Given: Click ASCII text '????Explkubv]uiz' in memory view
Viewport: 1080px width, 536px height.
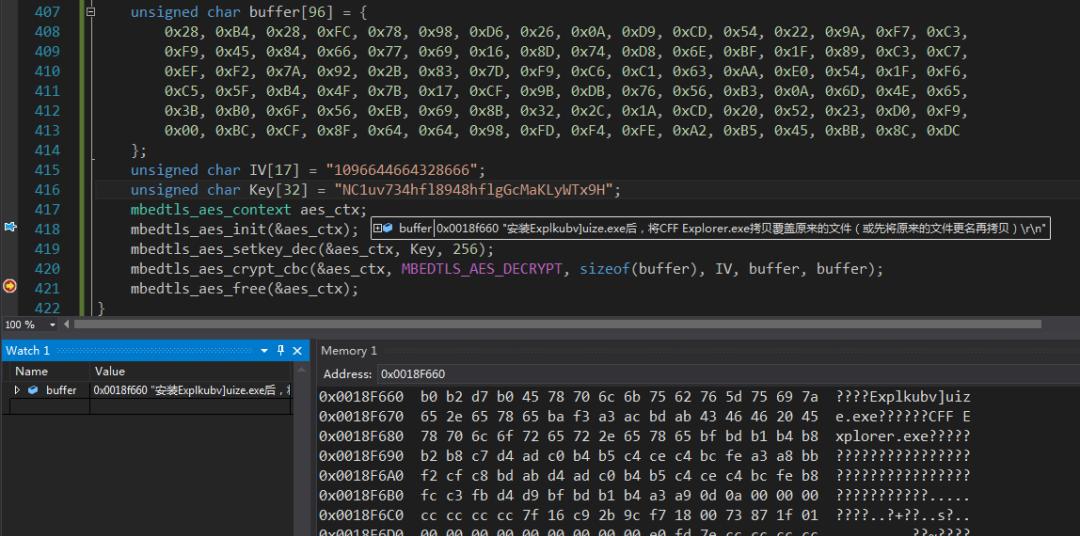Looking at the screenshot, I should click(x=903, y=397).
